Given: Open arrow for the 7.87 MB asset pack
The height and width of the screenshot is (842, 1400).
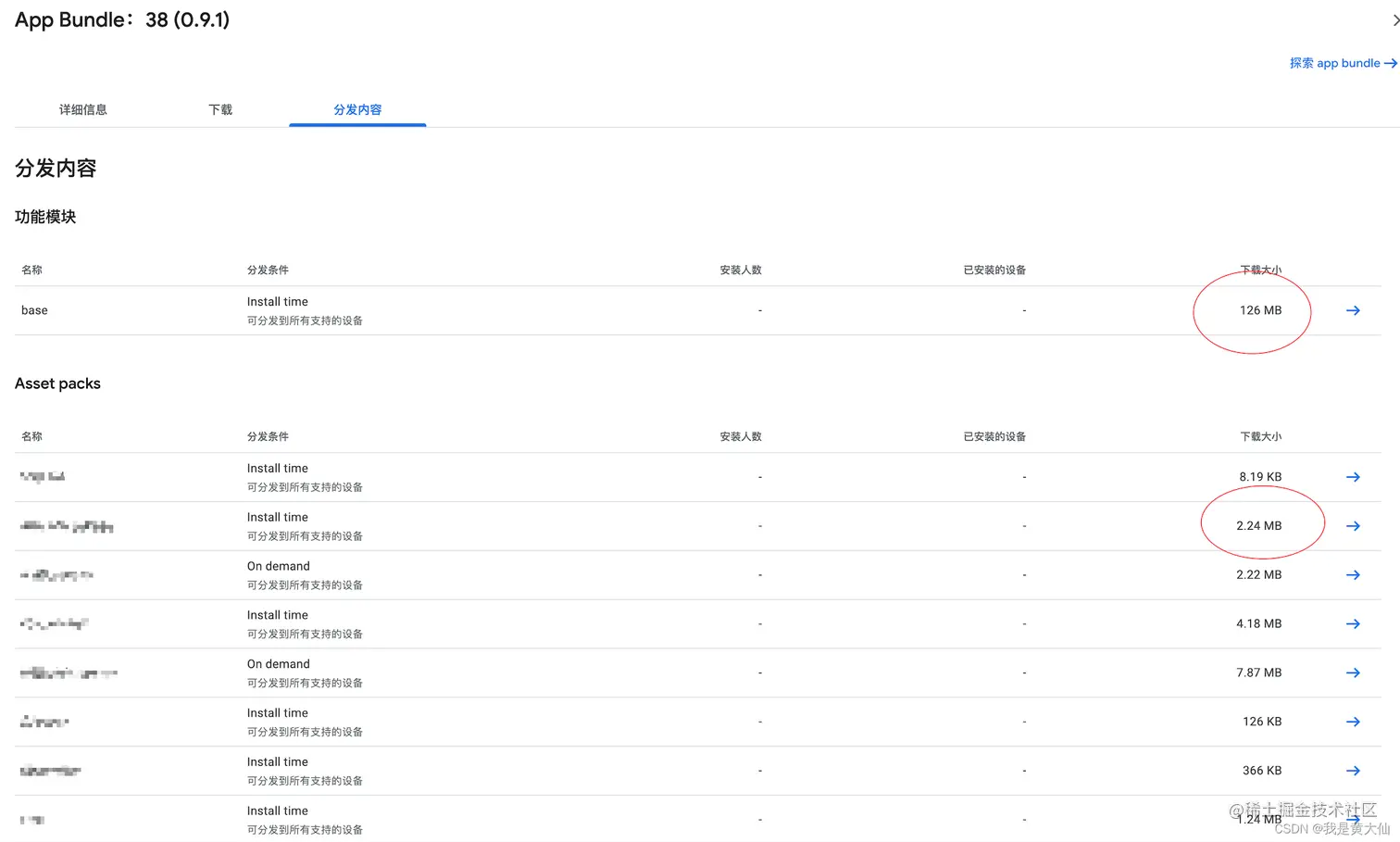Looking at the screenshot, I should (x=1353, y=672).
